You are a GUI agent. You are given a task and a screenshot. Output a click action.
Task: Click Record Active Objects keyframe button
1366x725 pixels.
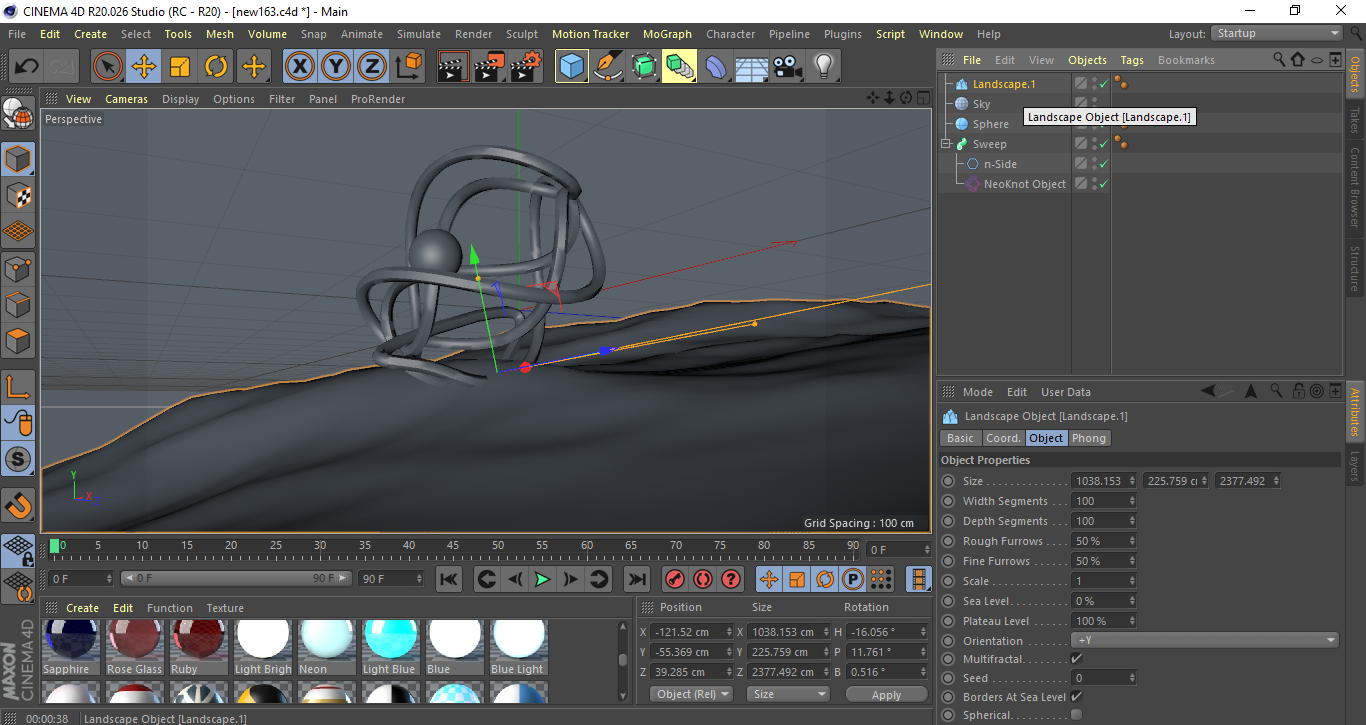[x=675, y=579]
